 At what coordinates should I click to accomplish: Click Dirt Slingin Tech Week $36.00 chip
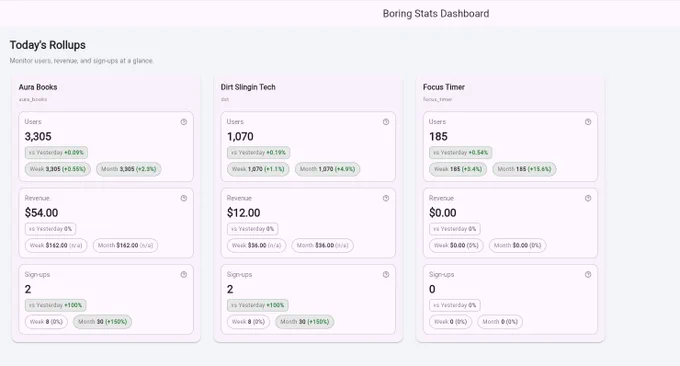pos(256,245)
